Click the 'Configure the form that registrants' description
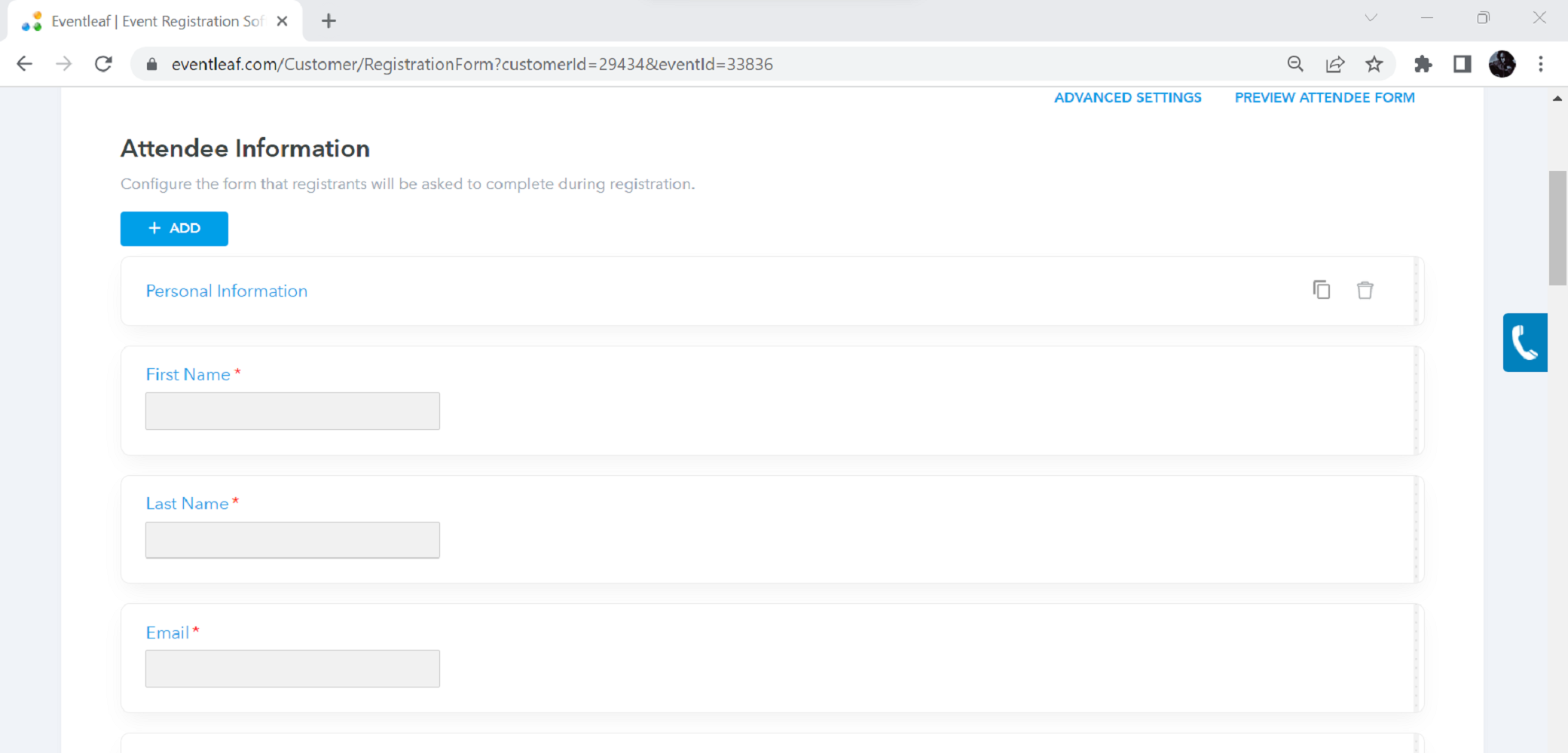The image size is (1568, 753). (408, 184)
